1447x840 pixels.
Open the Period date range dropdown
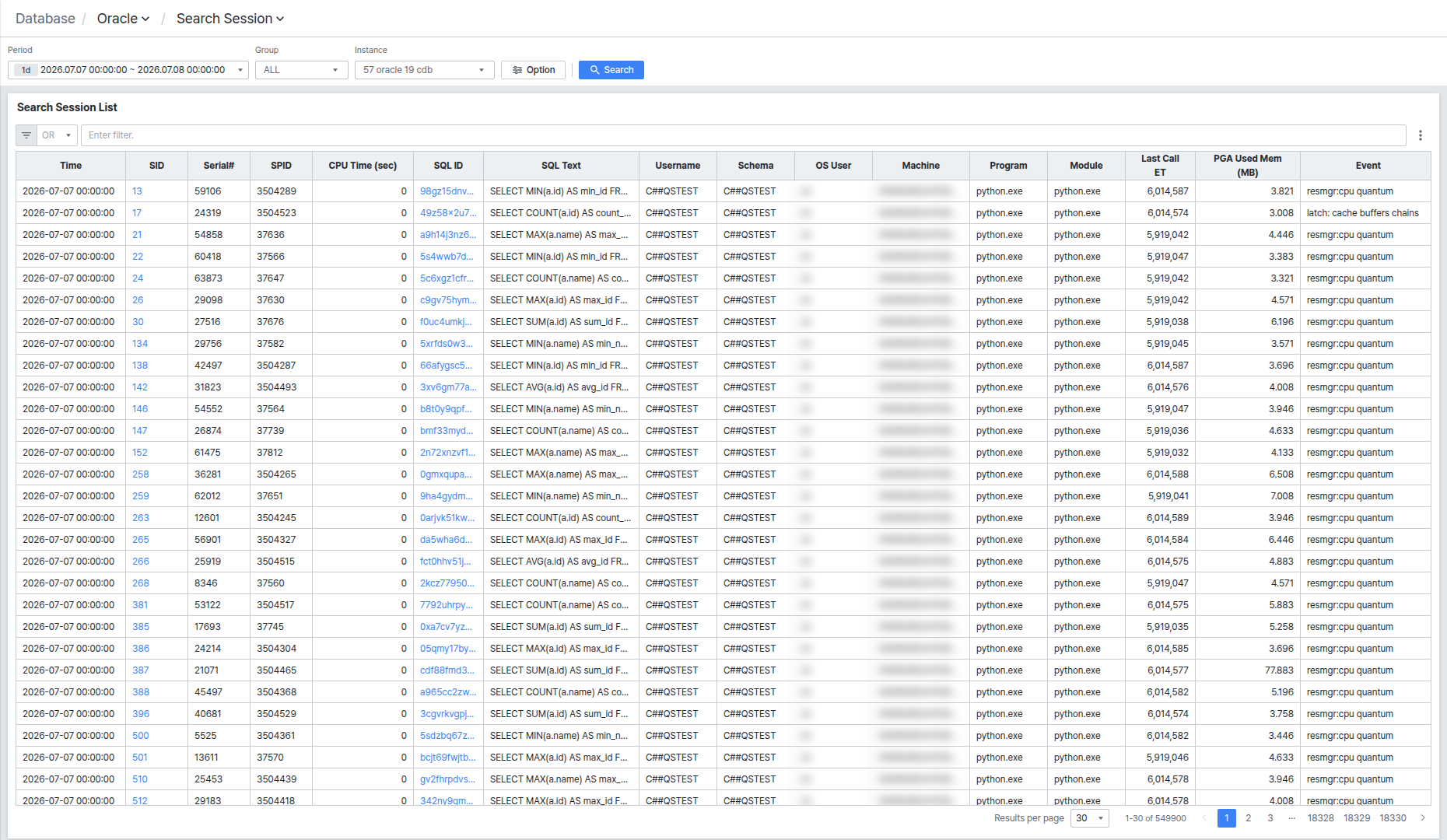pos(128,70)
